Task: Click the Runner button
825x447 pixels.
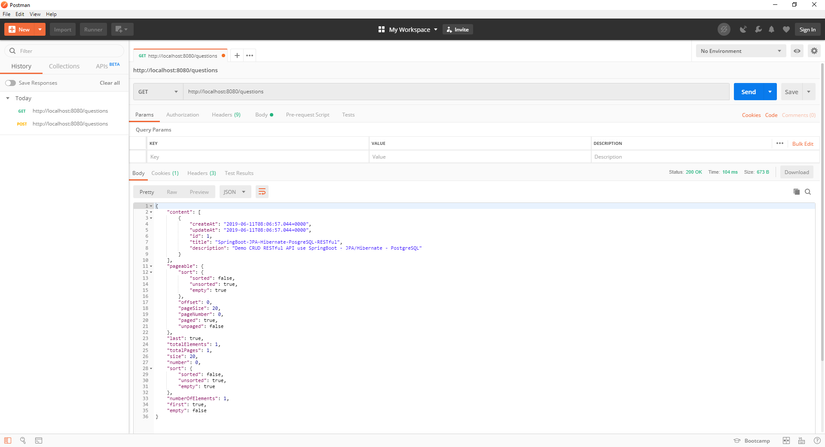Action: pos(93,29)
